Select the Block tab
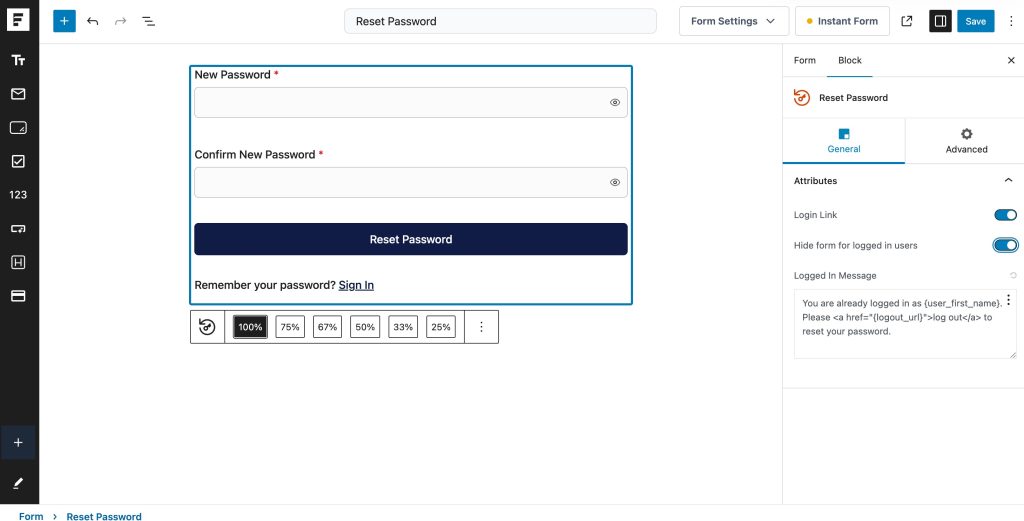Screen dimensions: 1024x521 coord(850,60)
